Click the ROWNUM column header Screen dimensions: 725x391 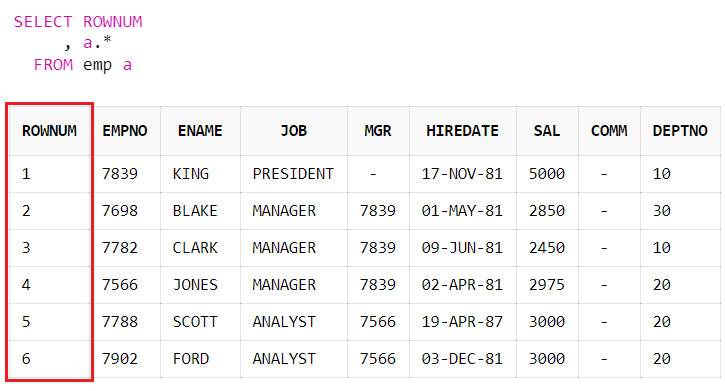[49, 131]
